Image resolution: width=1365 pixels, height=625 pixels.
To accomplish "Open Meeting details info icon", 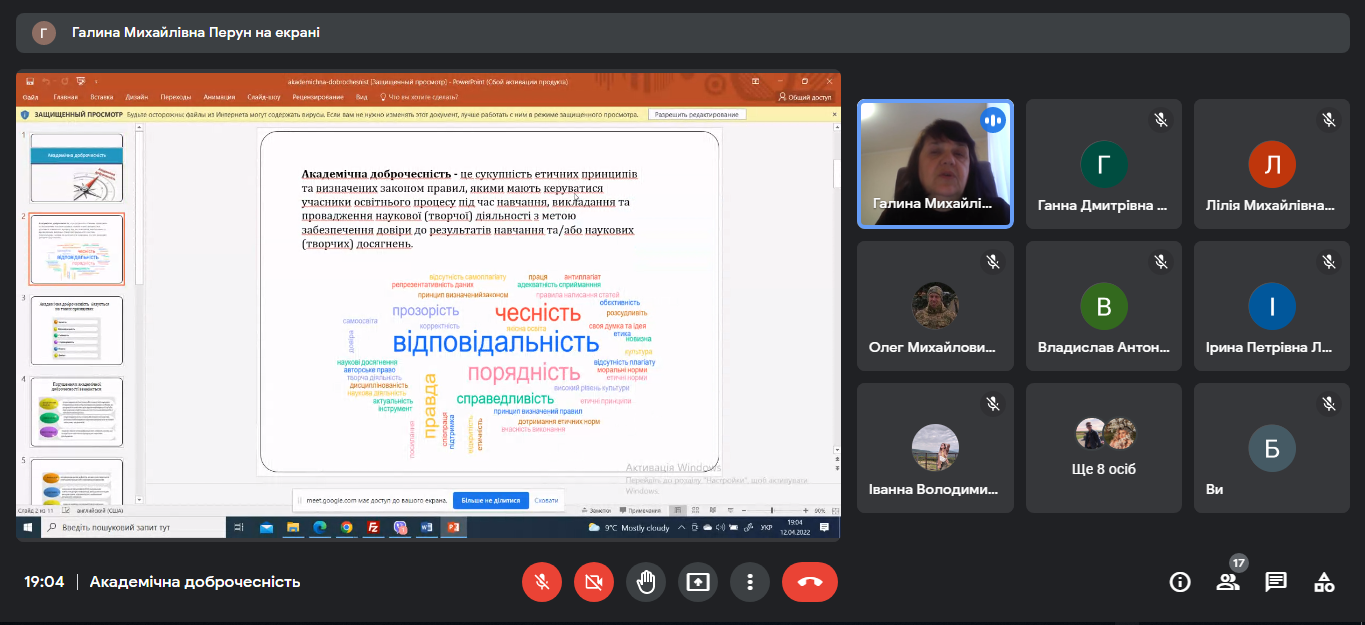I will coord(1180,582).
